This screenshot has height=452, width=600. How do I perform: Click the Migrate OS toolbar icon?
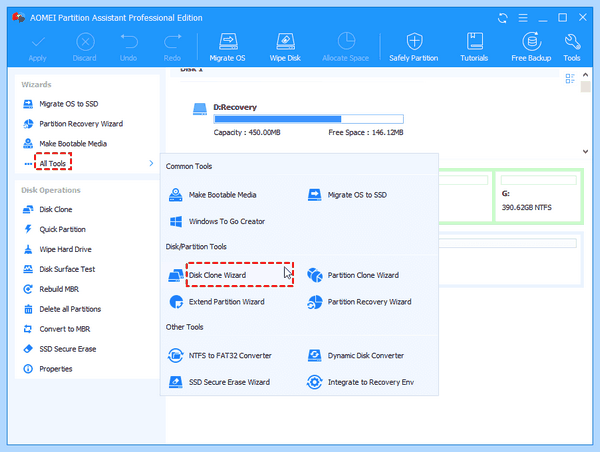228,42
